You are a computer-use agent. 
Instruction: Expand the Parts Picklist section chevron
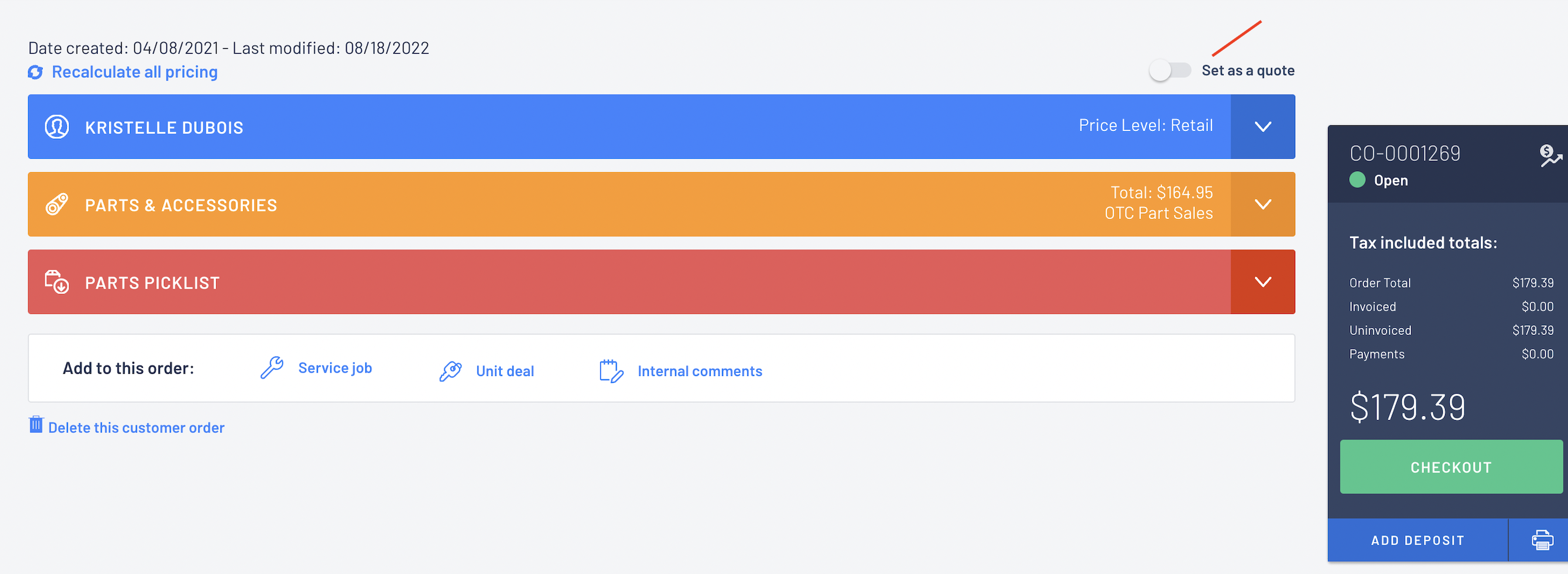tap(1262, 282)
